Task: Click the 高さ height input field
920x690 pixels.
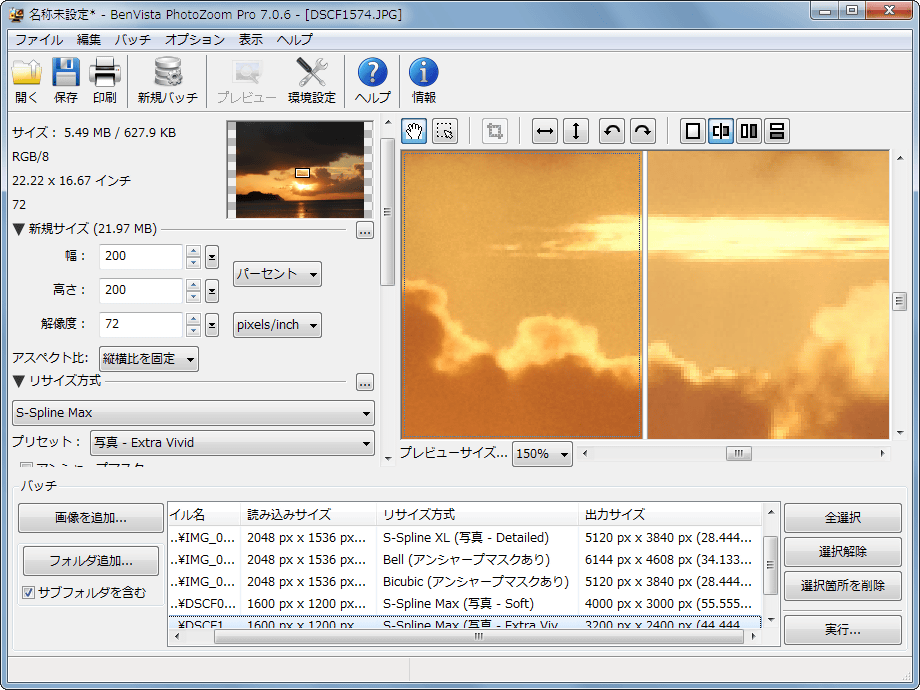Action: click(x=141, y=290)
